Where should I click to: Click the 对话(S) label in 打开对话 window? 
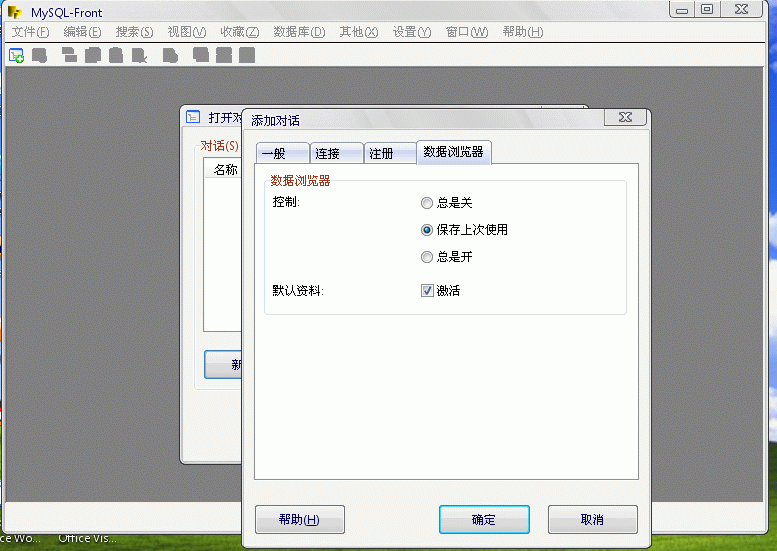click(220, 146)
